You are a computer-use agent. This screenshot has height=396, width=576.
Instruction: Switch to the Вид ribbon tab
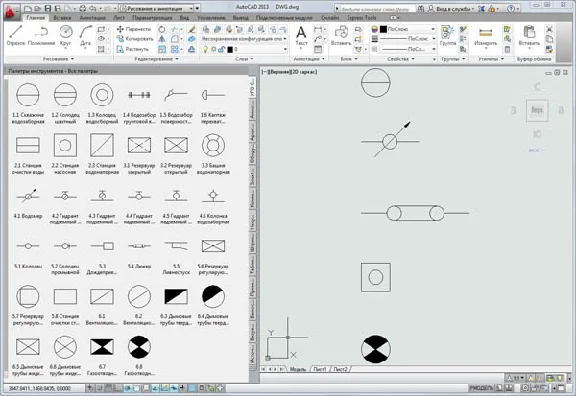184,17
